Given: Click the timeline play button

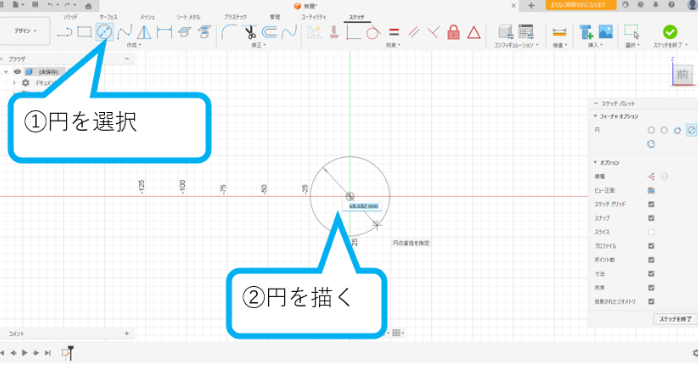Looking at the screenshot, I should click(24, 353).
